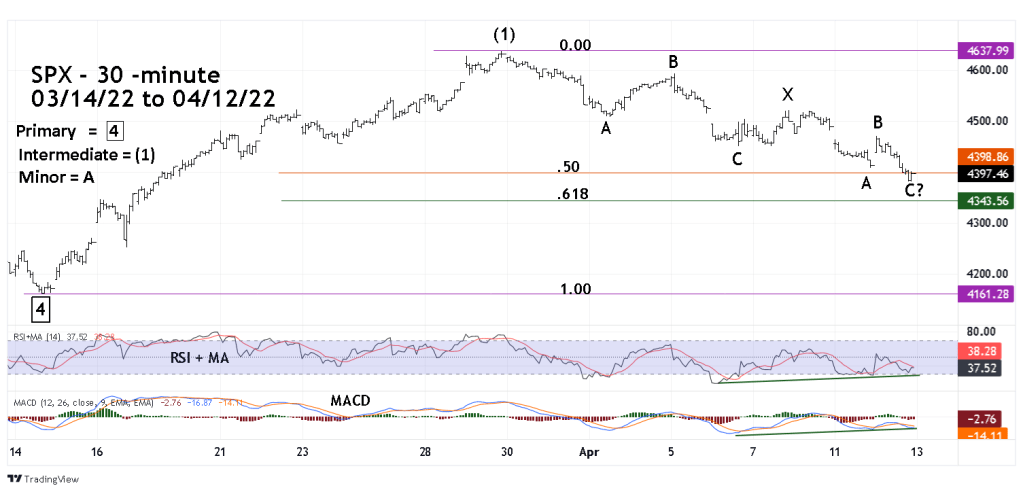The height and width of the screenshot is (492, 1023).
Task: Click the C? wave label near 4397
Action: pyautogui.click(x=914, y=190)
